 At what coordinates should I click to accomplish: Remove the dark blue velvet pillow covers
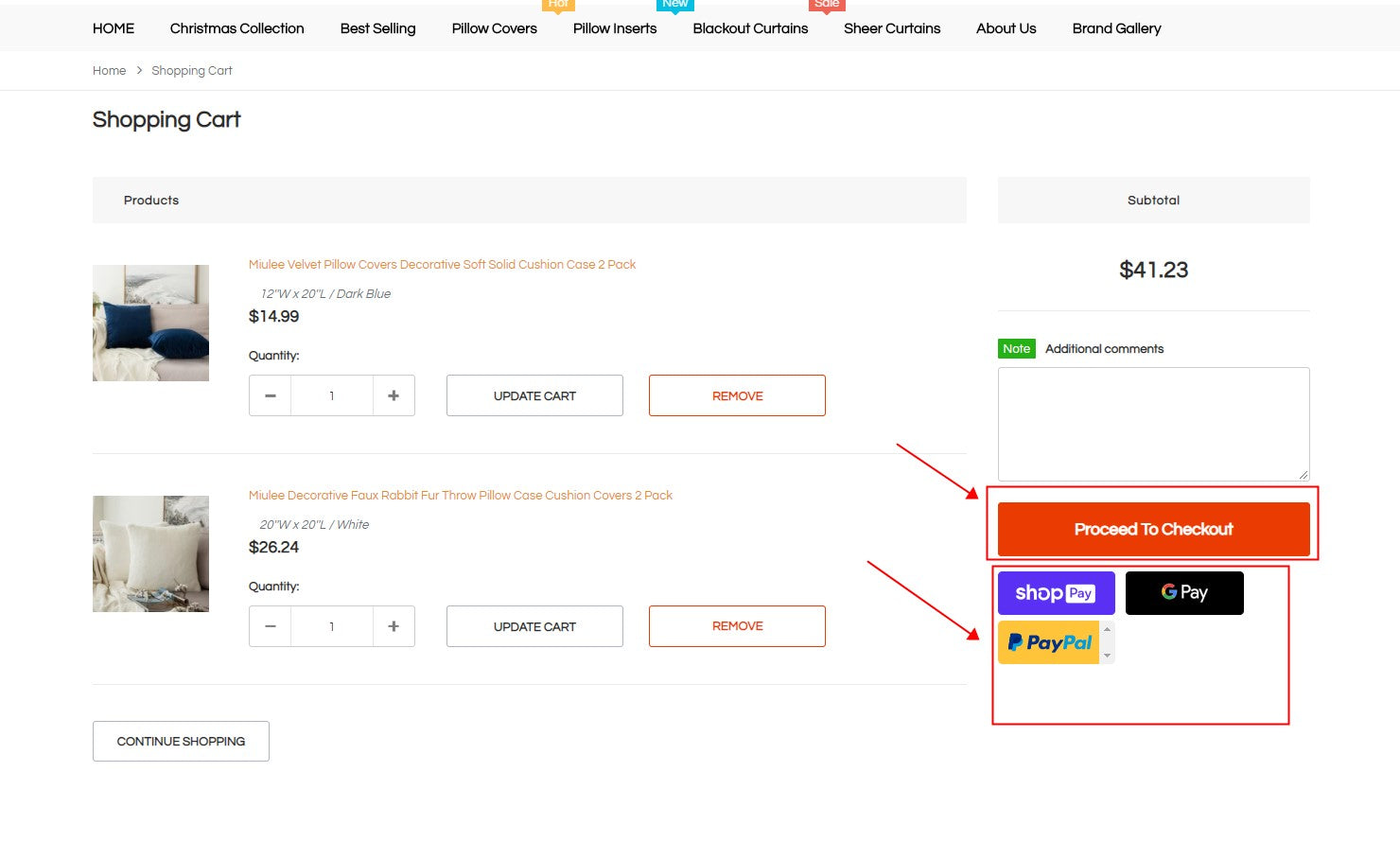click(x=737, y=395)
